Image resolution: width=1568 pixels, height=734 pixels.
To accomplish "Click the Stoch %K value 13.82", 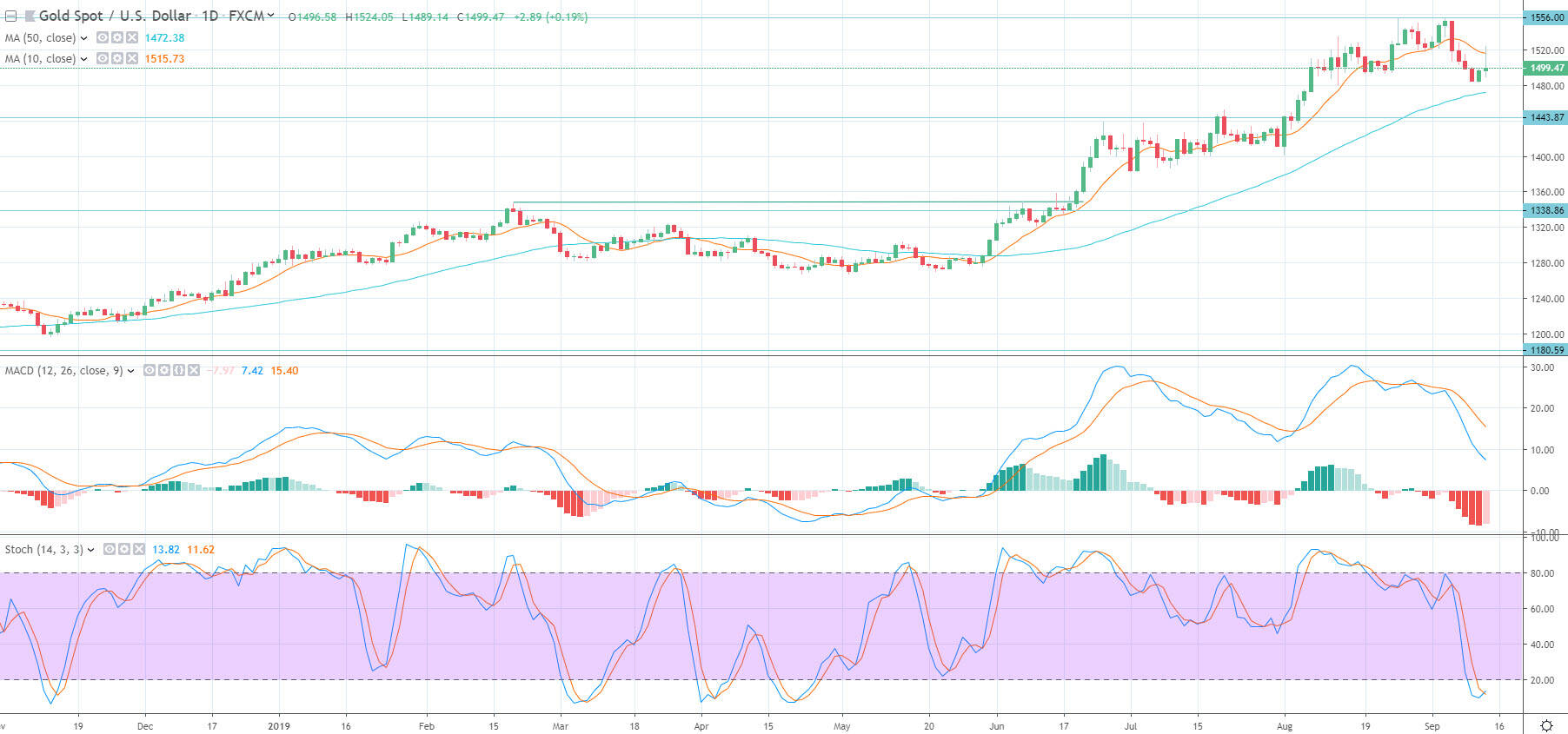I will 166,550.
